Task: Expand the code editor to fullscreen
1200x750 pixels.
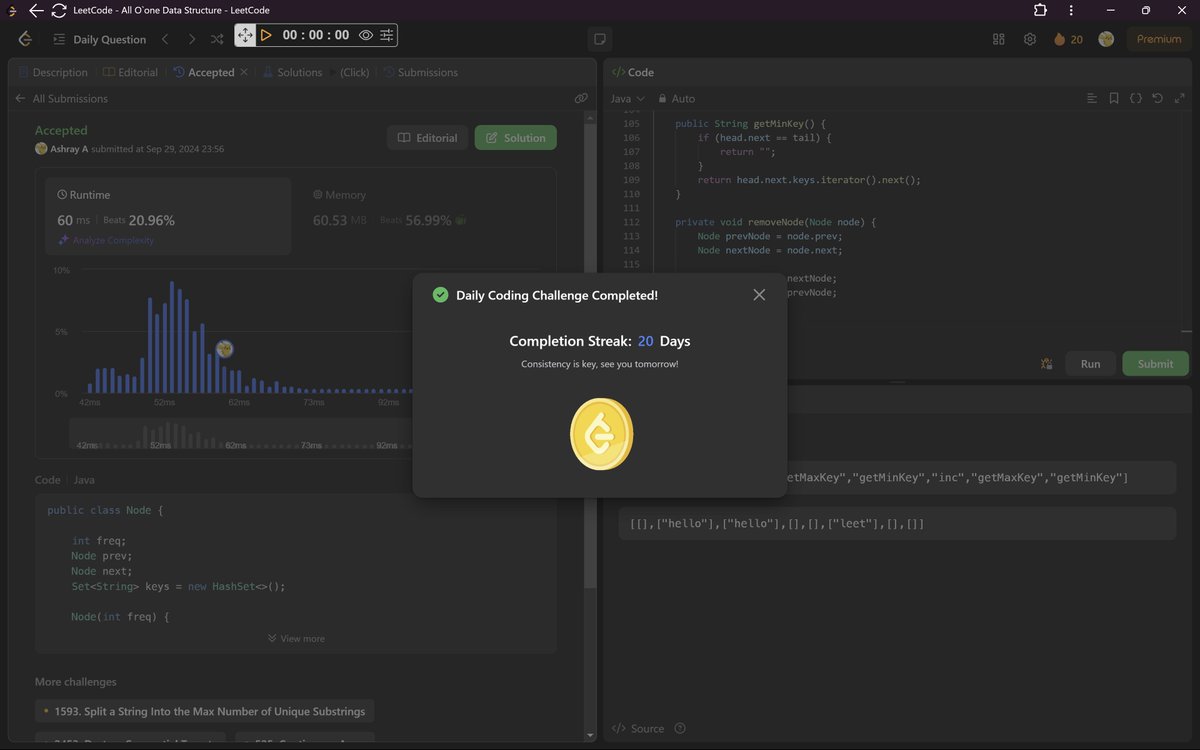Action: pos(1180,99)
